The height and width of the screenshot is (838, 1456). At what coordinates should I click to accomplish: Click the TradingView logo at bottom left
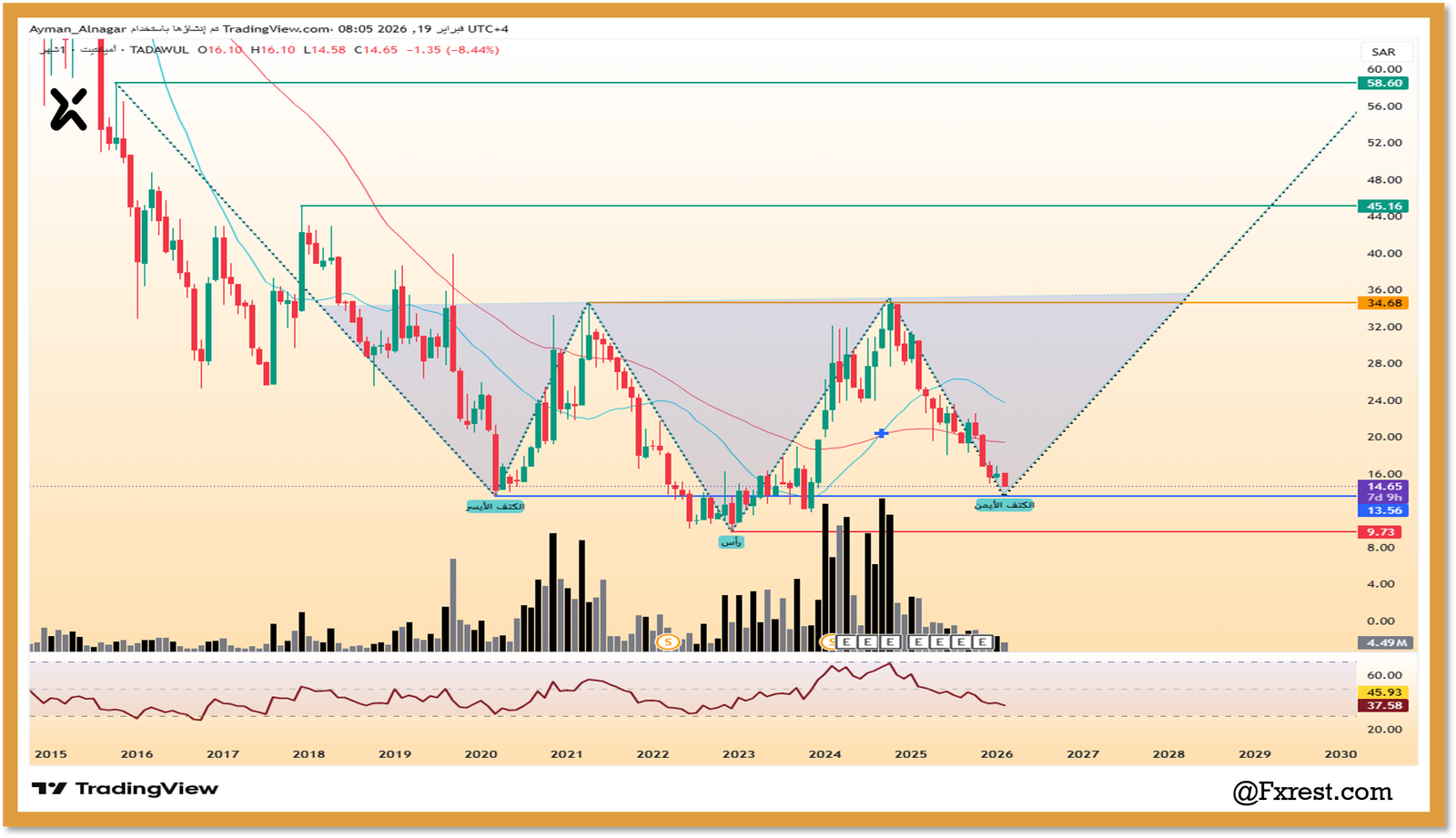click(125, 789)
